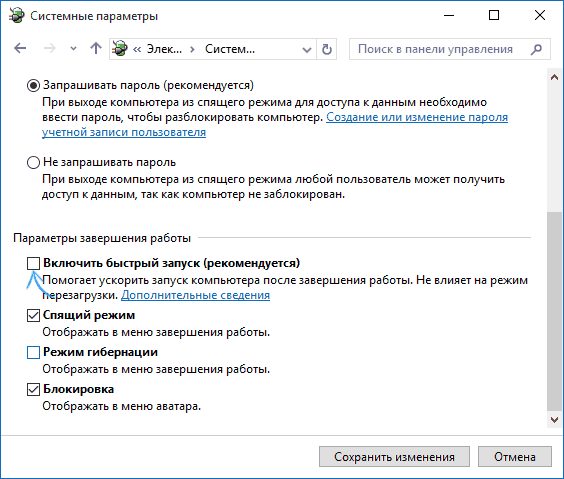This screenshot has width=564, height=479.
Task: Click the 'Сохранить изменения' button
Action: coord(394,457)
